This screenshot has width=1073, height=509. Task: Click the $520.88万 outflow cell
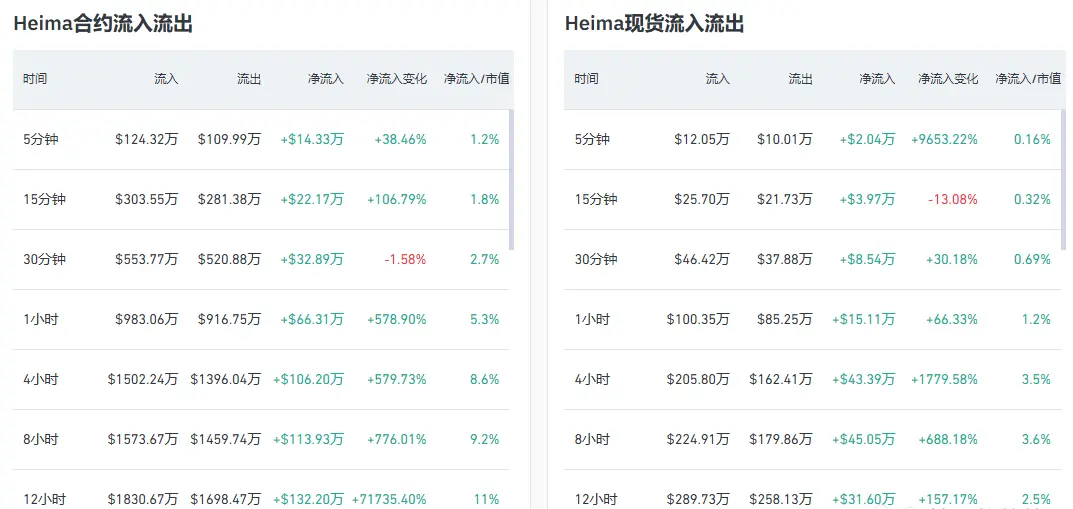pos(229,259)
